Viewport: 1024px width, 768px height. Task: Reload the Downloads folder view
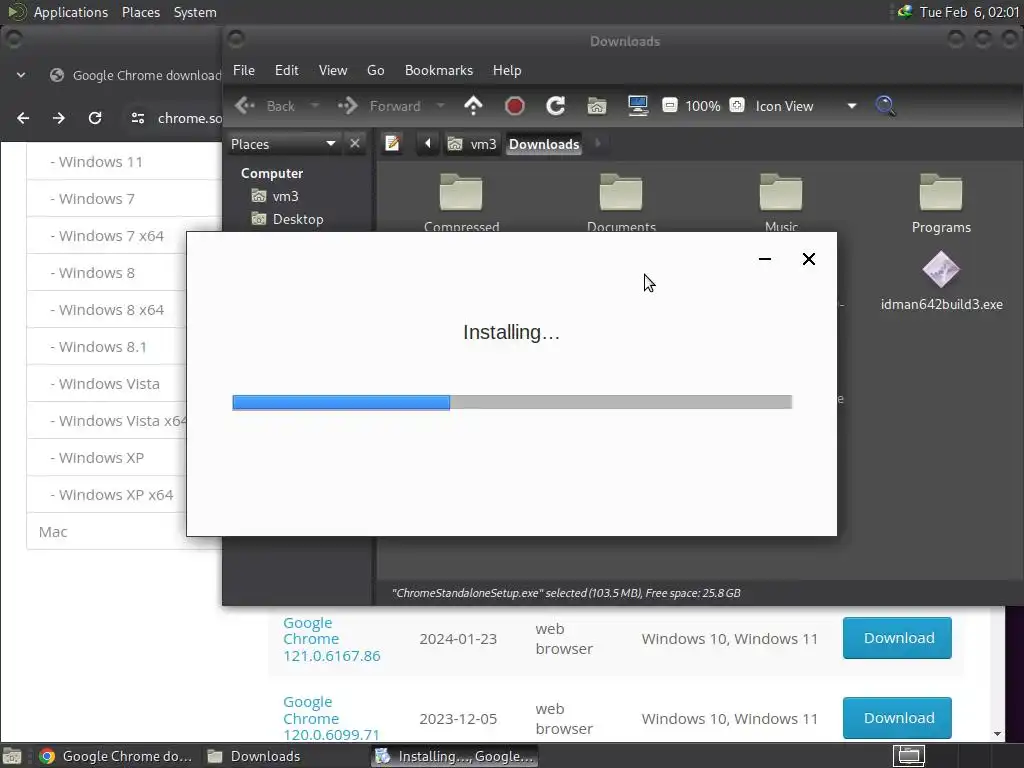(555, 106)
